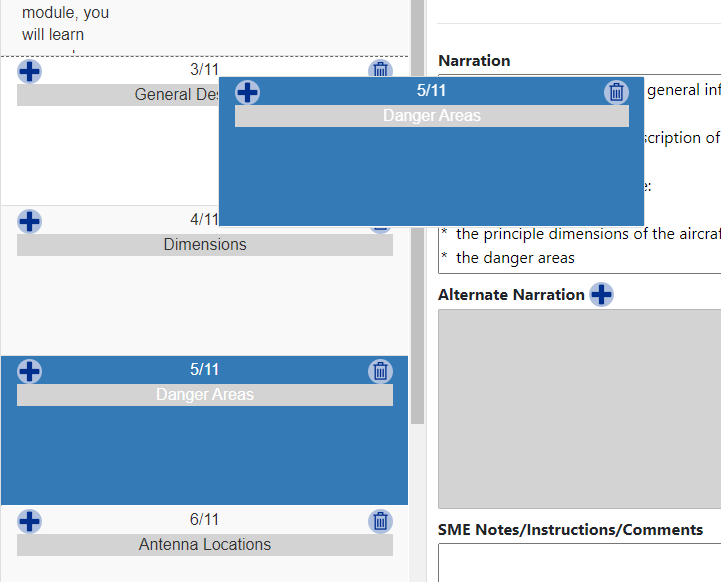The image size is (721, 582).
Task: Click plus icon on dragged Danger Areas card
Action: tap(247, 93)
